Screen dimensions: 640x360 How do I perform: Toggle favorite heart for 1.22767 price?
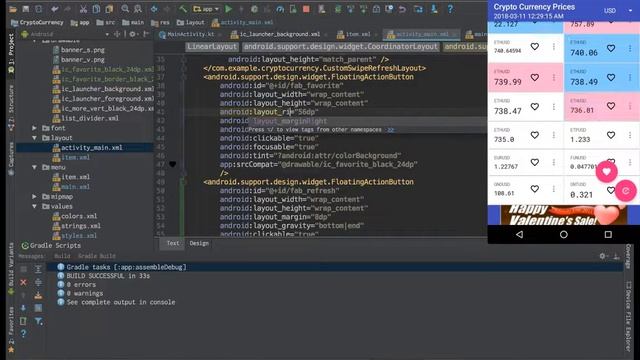pos(535,162)
